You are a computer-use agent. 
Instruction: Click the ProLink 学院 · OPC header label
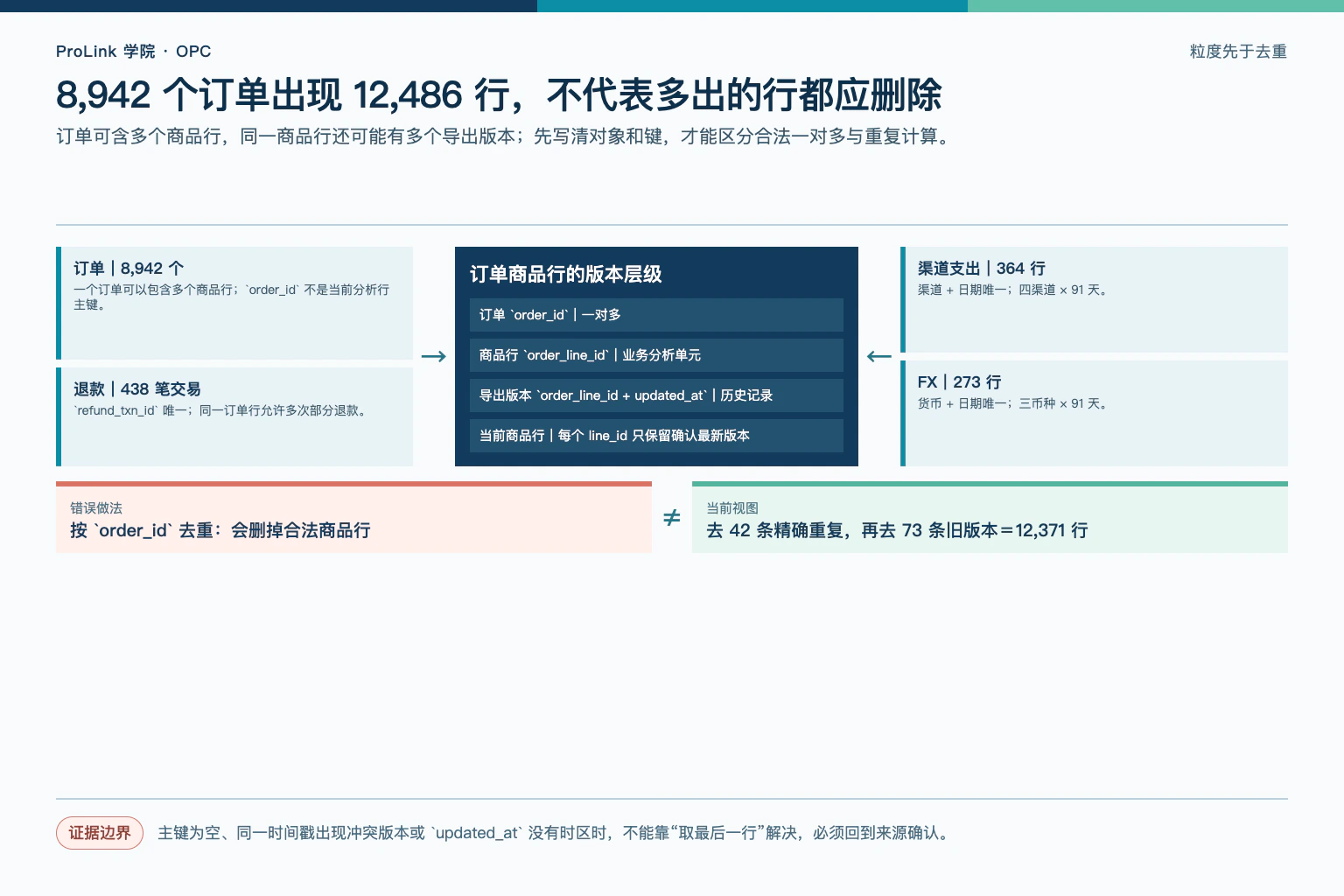coord(133,52)
